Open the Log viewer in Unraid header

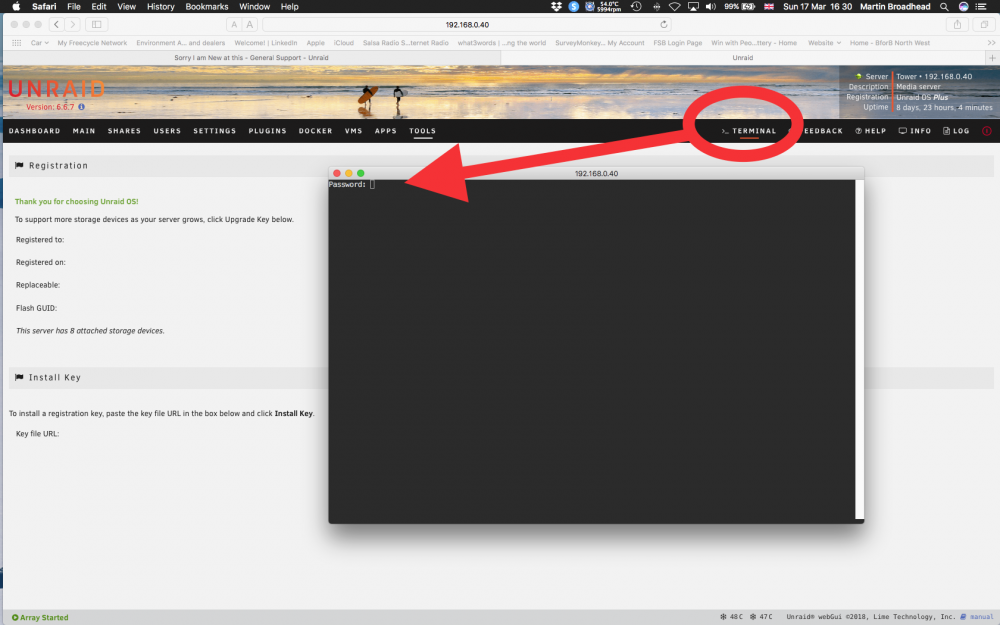[x=956, y=131]
